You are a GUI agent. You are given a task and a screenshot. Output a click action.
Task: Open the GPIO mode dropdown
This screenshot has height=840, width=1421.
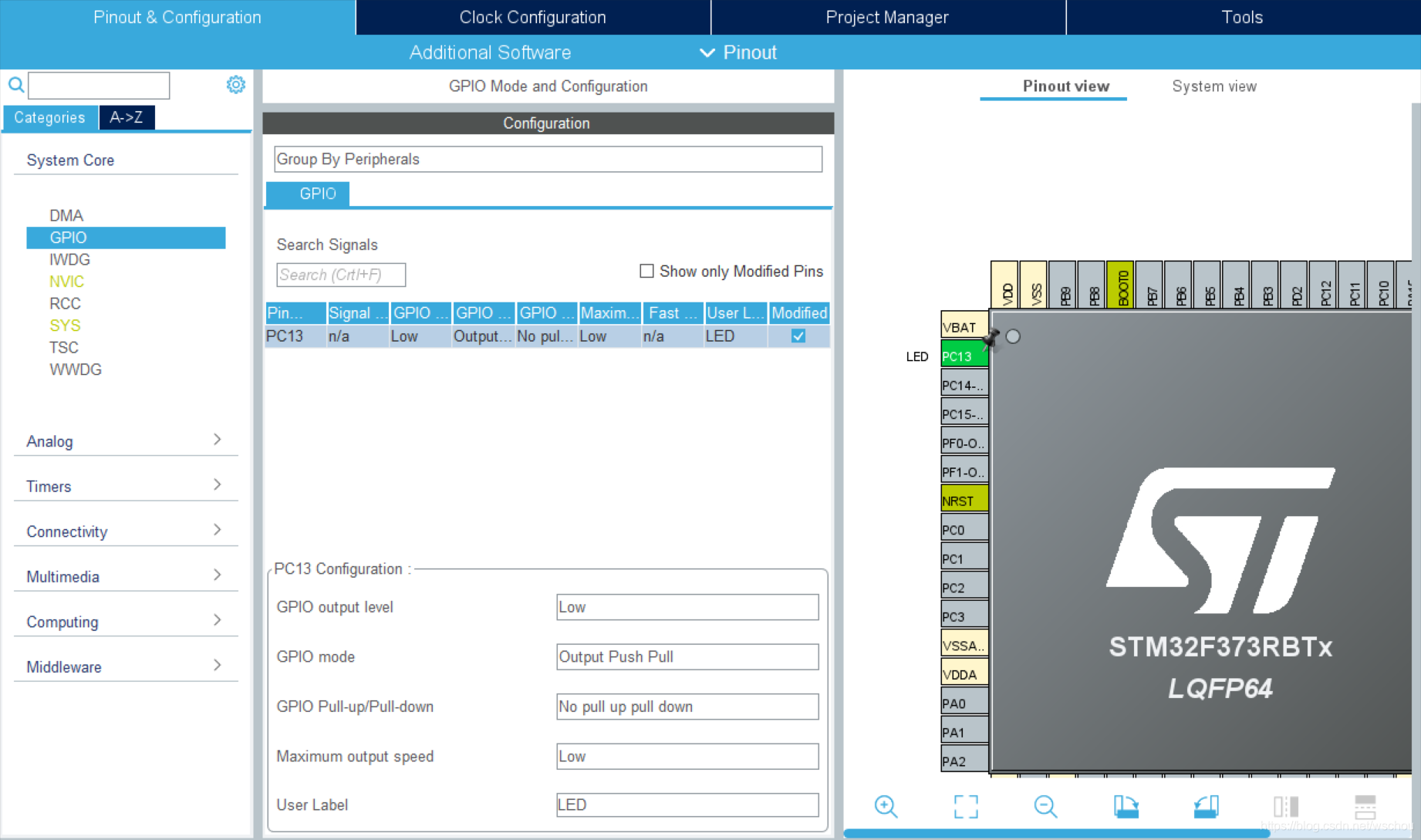pyautogui.click(x=687, y=656)
